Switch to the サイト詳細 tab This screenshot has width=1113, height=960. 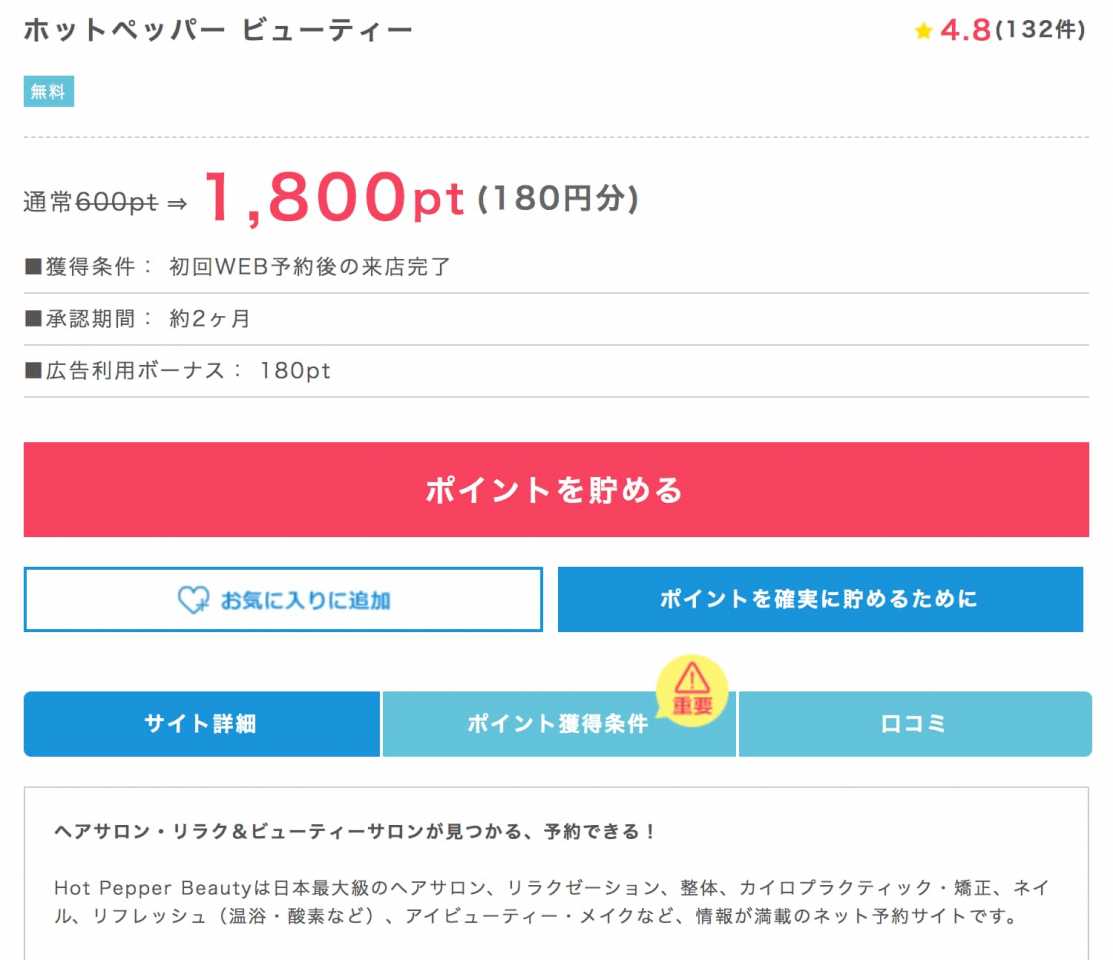[202, 724]
